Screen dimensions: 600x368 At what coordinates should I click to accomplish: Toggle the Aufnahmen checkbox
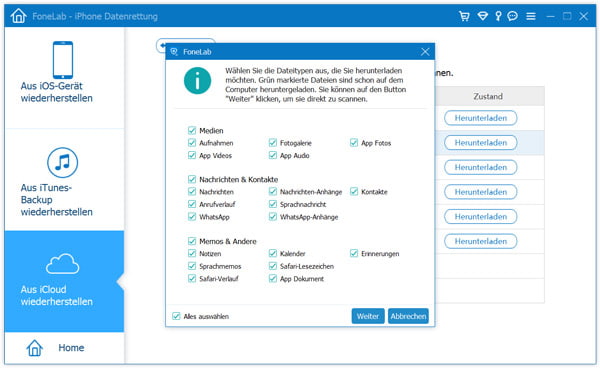point(192,143)
